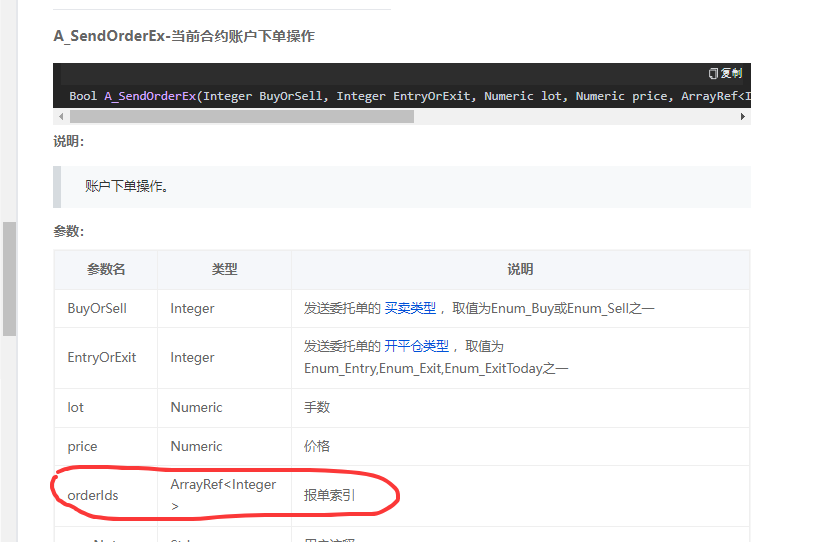Click the 报单索引 description cell
The image size is (837, 542).
pyautogui.click(x=520, y=496)
